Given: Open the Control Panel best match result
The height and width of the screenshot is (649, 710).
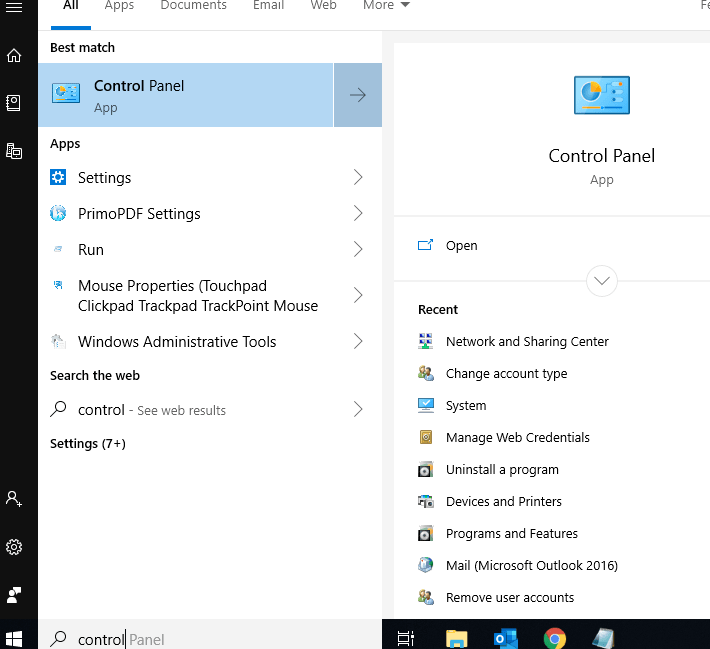Looking at the screenshot, I should [186, 95].
